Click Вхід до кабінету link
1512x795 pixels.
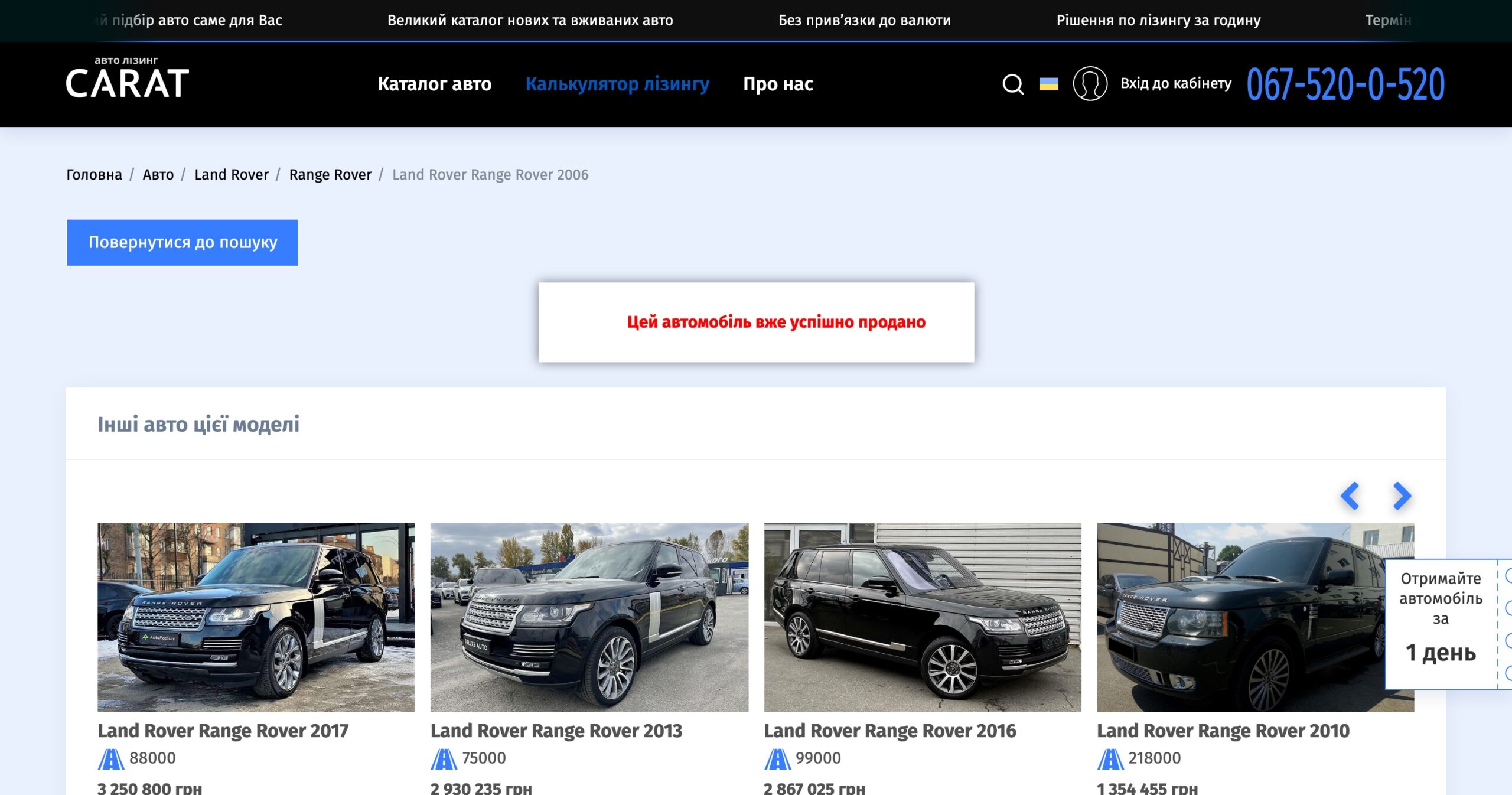coord(1176,83)
